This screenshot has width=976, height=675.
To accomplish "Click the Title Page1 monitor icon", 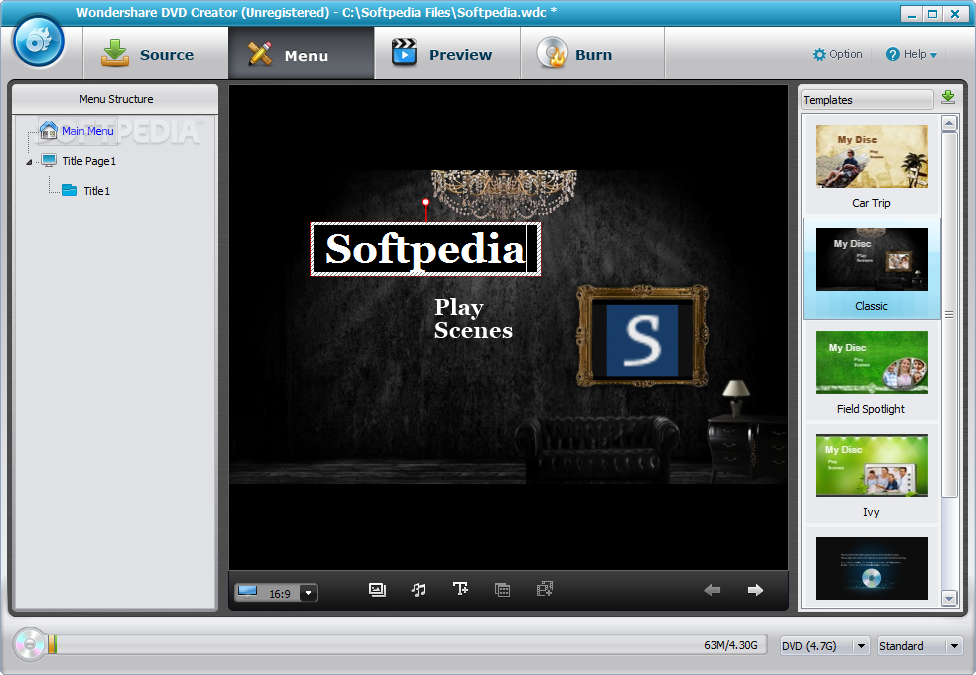I will tap(49, 160).
